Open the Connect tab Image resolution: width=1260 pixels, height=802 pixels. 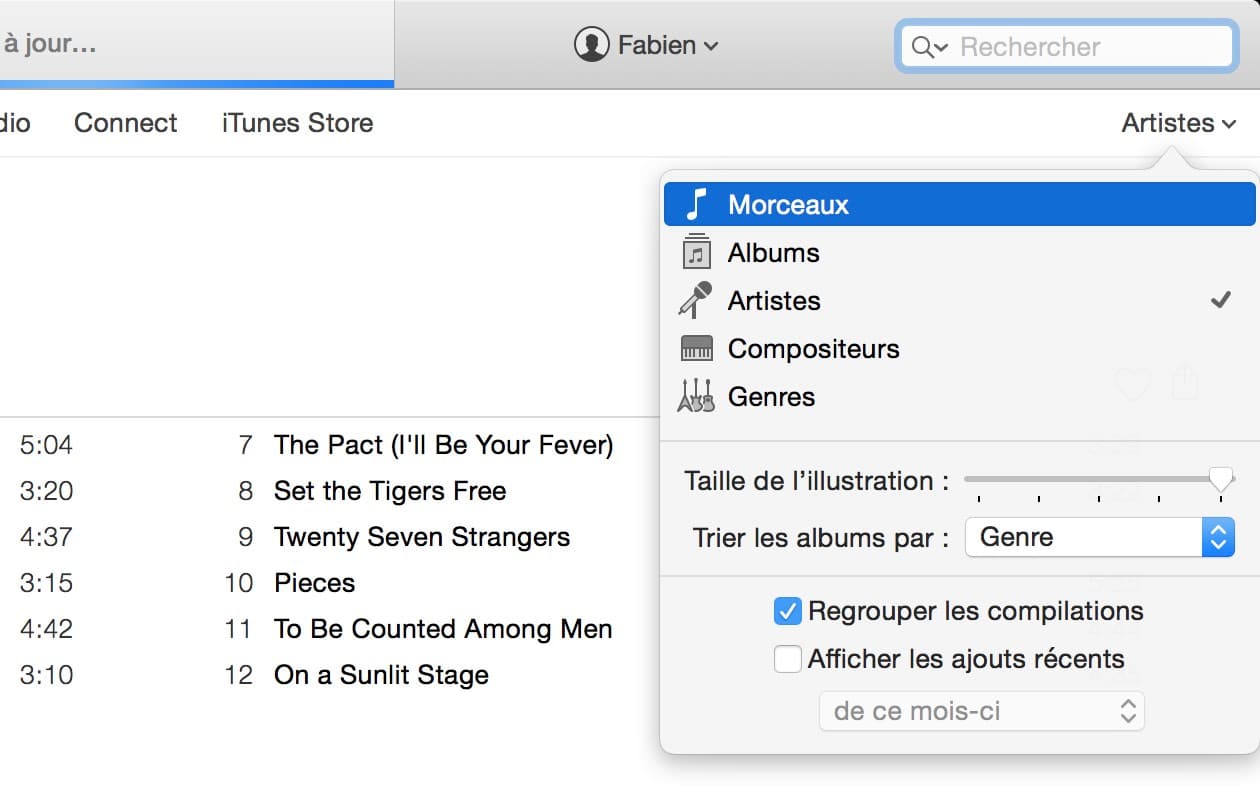click(x=126, y=123)
